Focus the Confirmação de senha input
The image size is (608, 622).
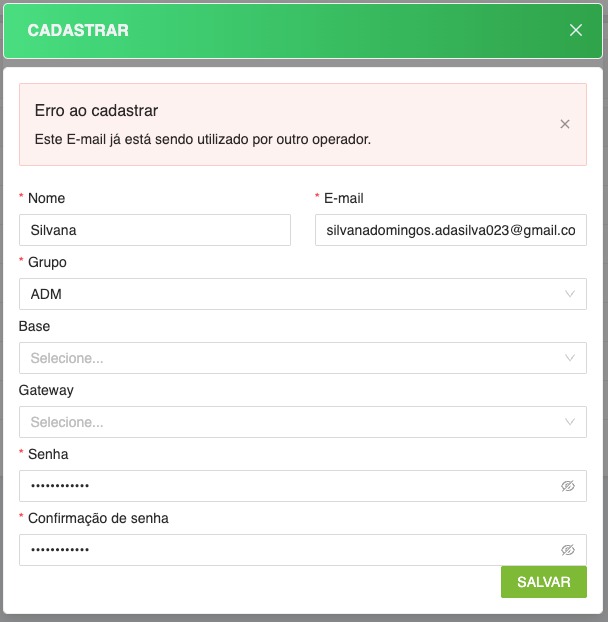290,550
